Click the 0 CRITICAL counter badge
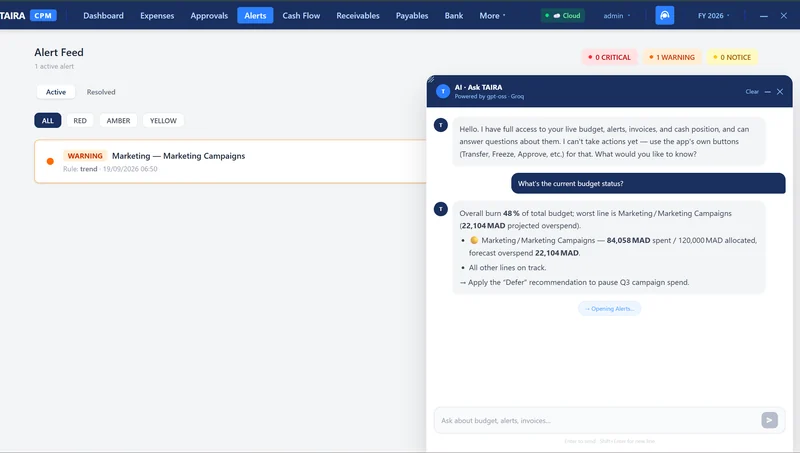Screen dimensions: 800x453 [x=610, y=57]
